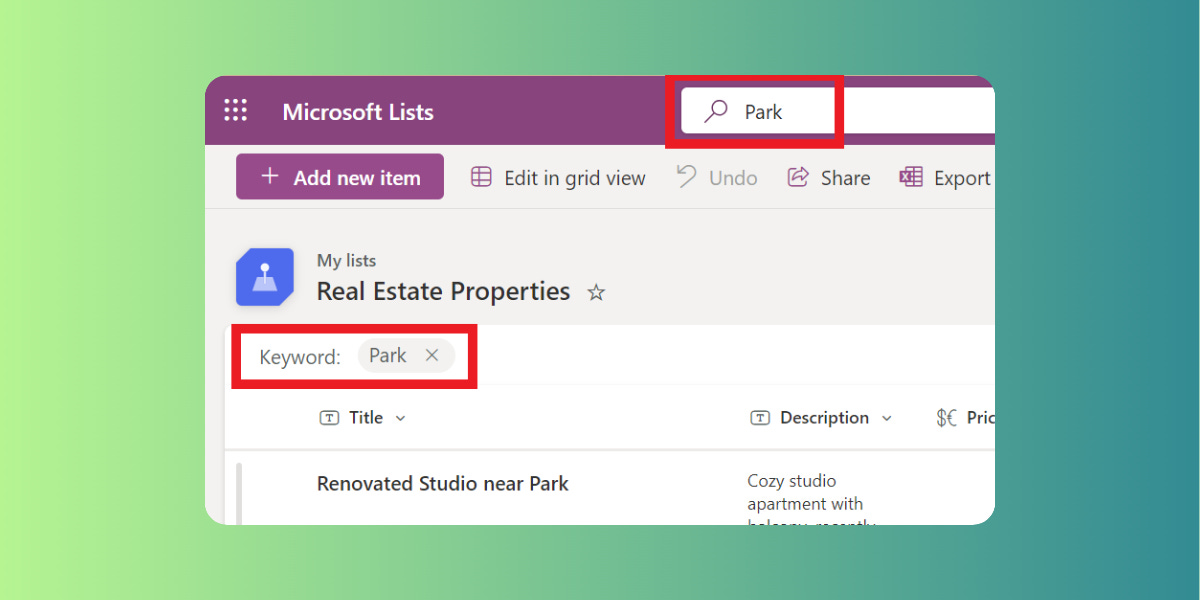Switch to Edit in grid view
Viewport: 1200px width, 600px height.
(558, 178)
